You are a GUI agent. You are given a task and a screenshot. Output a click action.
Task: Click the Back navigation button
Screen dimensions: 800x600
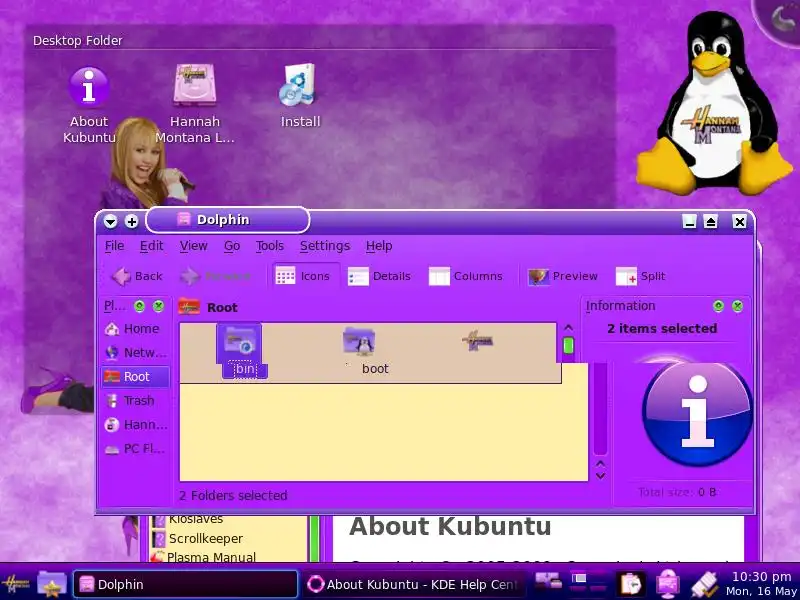(x=137, y=276)
